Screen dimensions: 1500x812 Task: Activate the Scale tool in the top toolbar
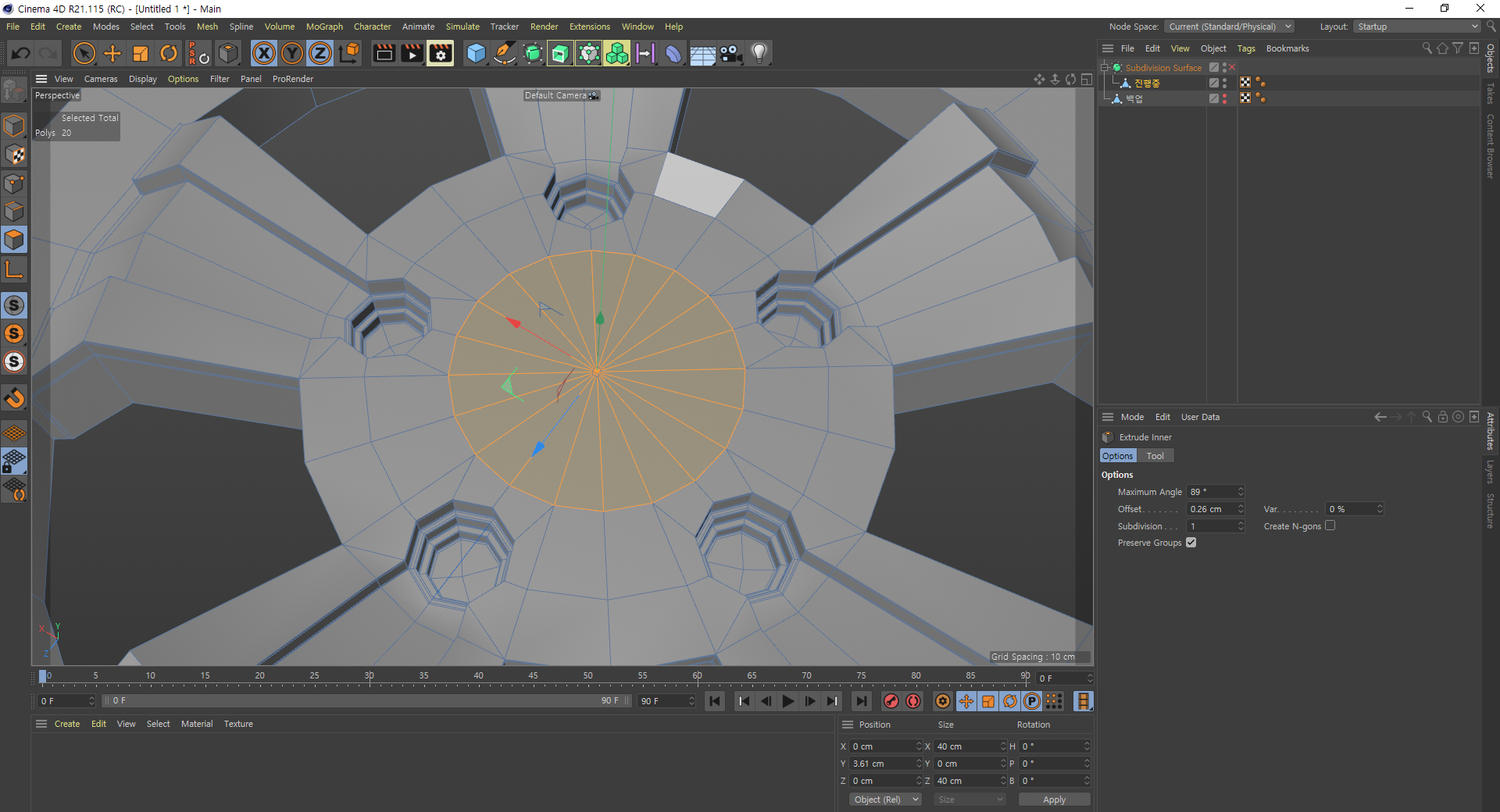tap(141, 53)
